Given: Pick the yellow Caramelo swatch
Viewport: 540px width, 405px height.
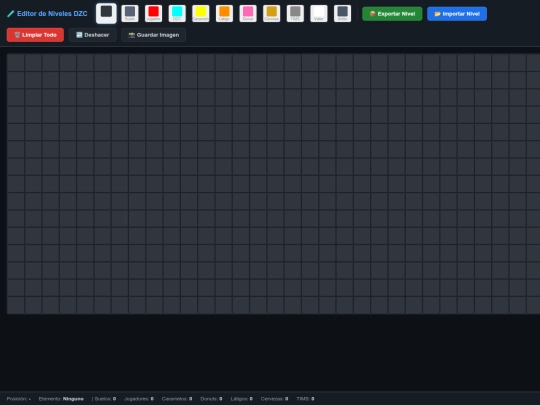Looking at the screenshot, I should click(x=201, y=13).
